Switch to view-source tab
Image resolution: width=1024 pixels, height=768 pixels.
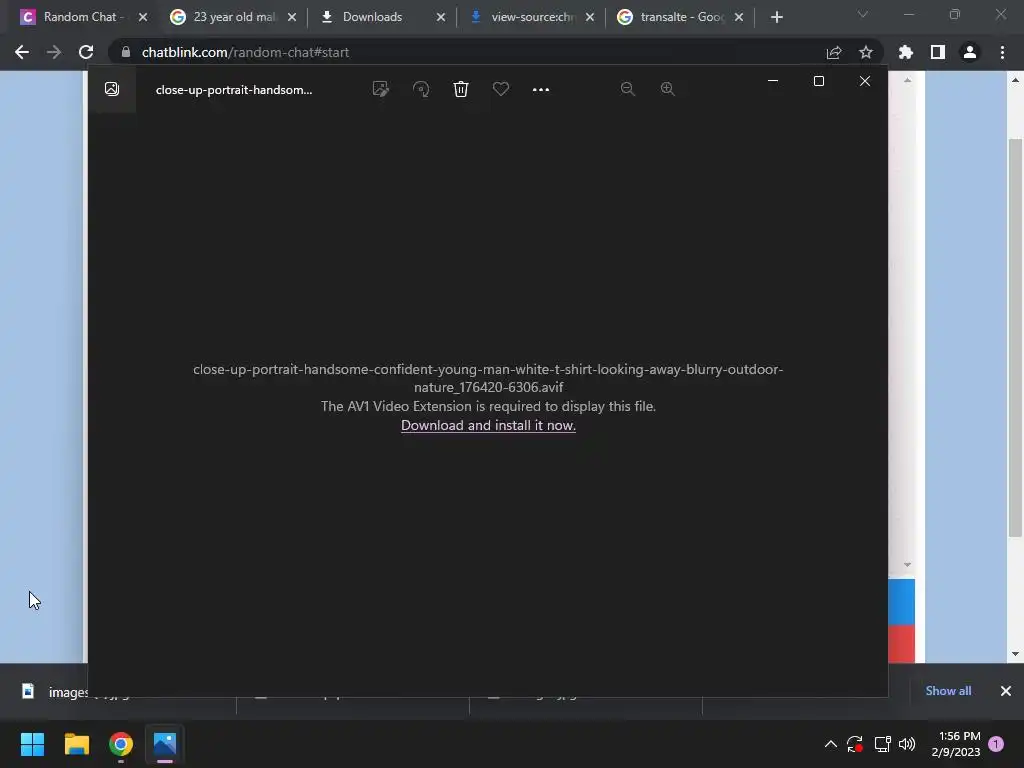532,17
